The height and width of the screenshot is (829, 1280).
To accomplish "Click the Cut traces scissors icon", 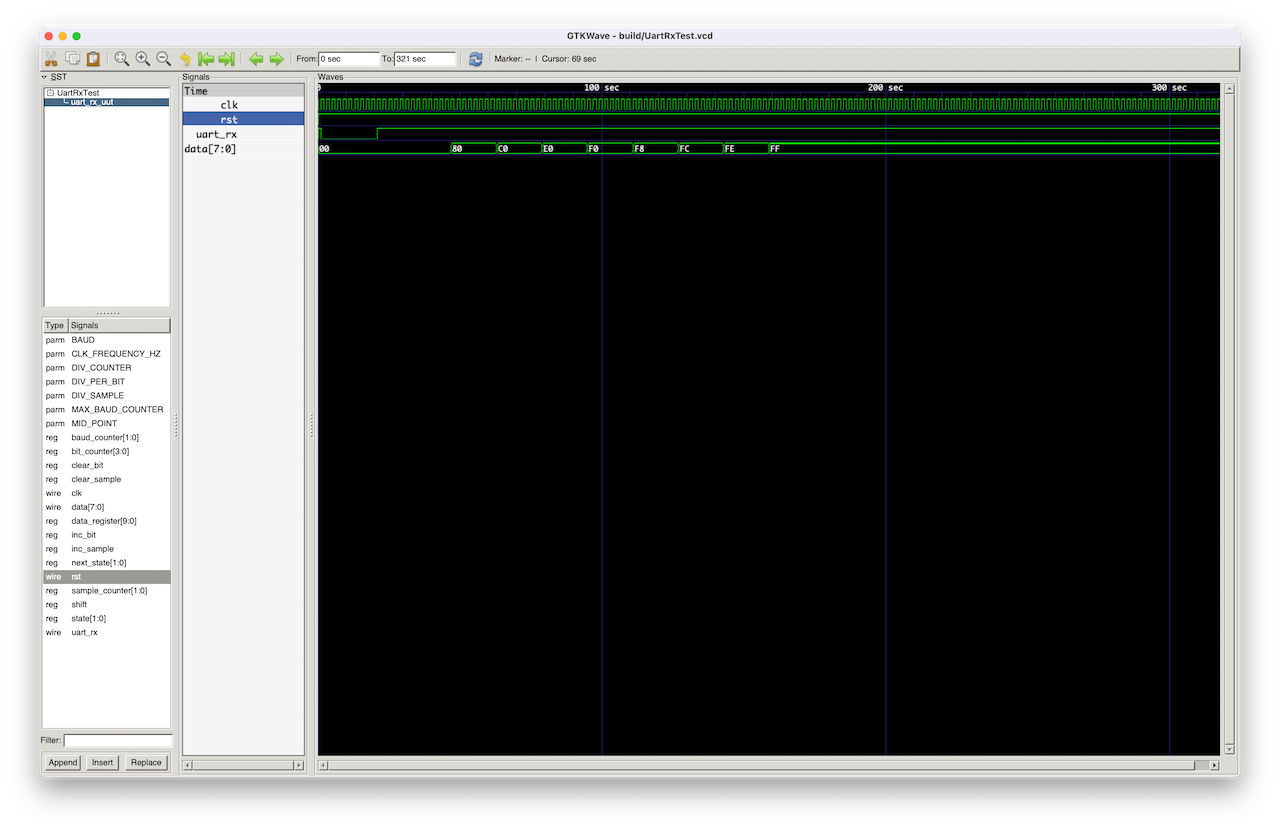I will coord(51,59).
